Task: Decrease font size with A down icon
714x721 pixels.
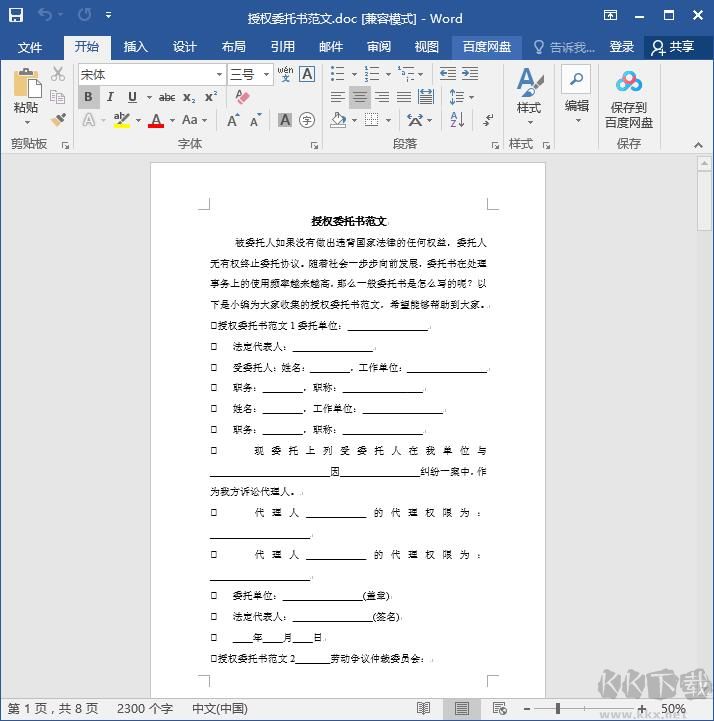Action: tap(255, 120)
